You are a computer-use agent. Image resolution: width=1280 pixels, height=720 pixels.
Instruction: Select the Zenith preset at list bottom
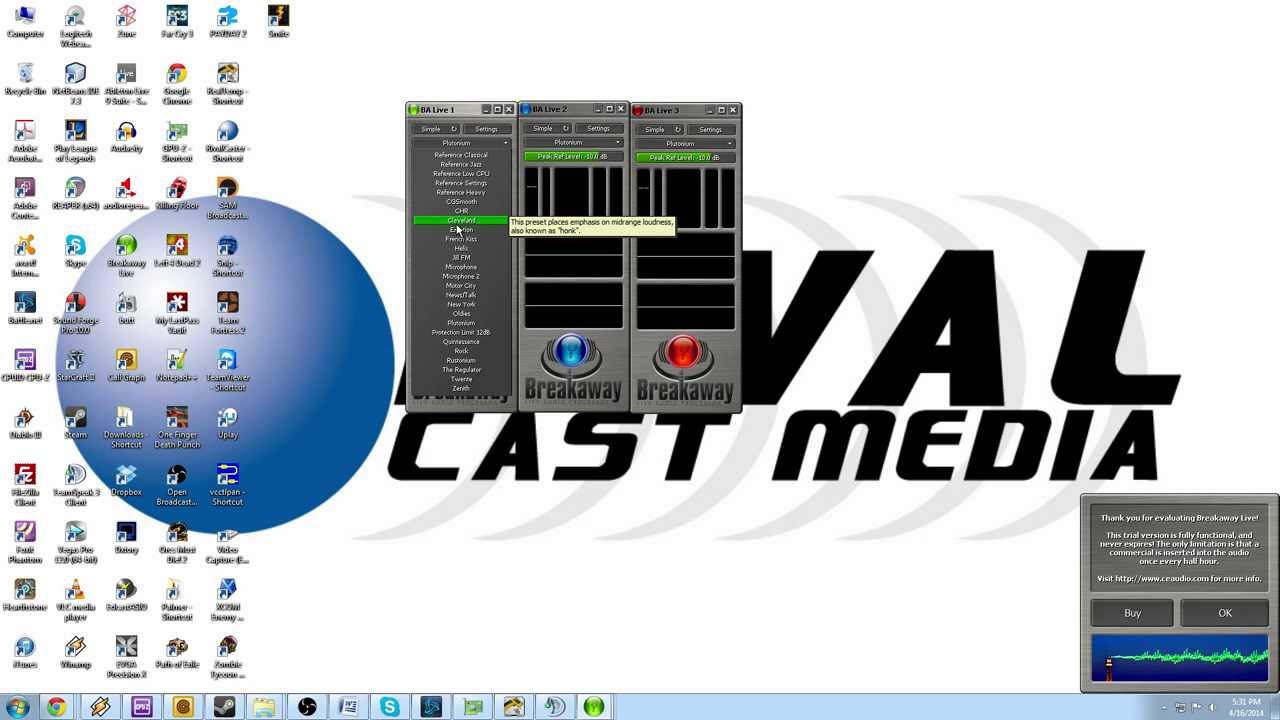tap(462, 389)
